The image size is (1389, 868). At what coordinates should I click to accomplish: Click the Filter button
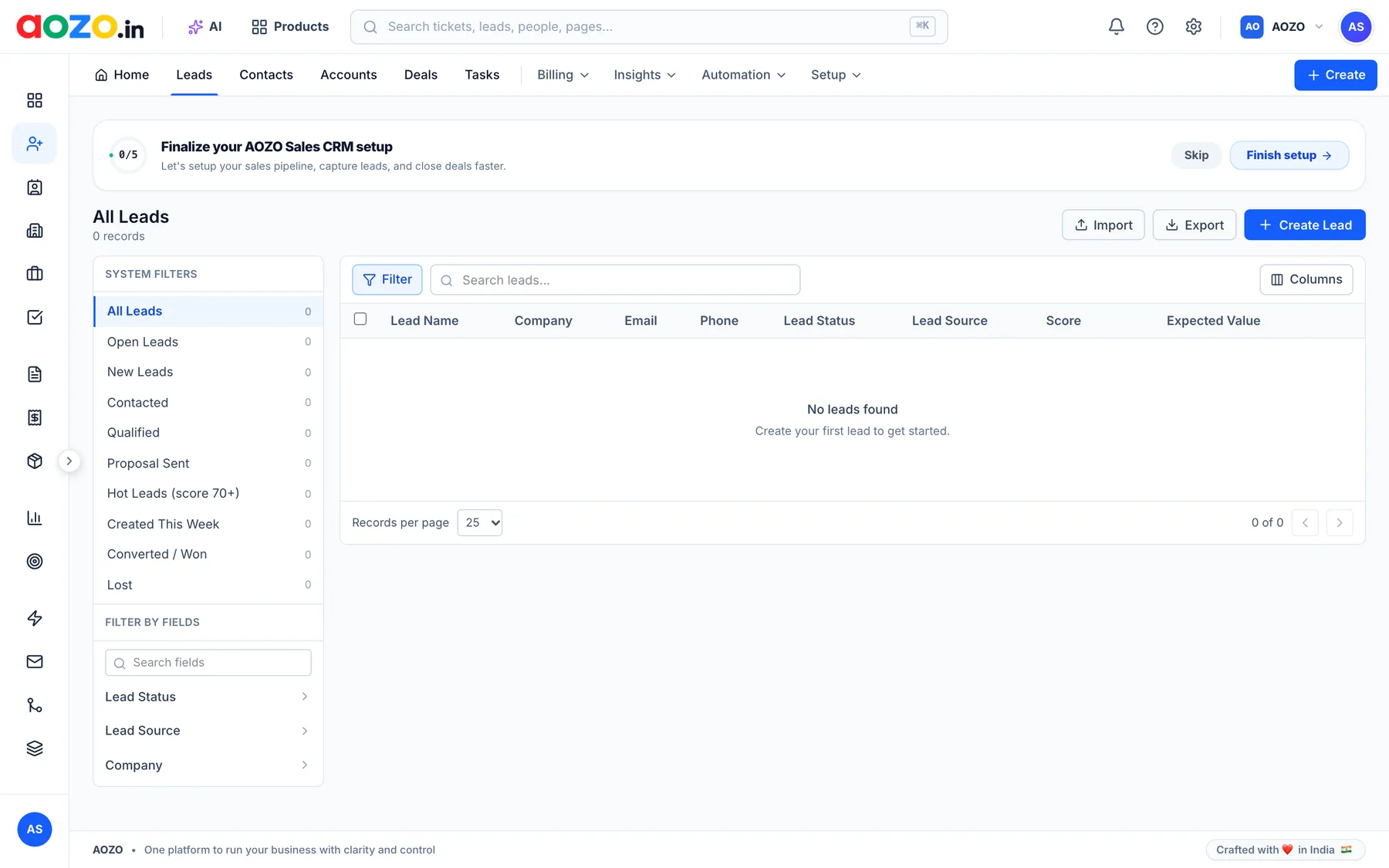click(387, 279)
